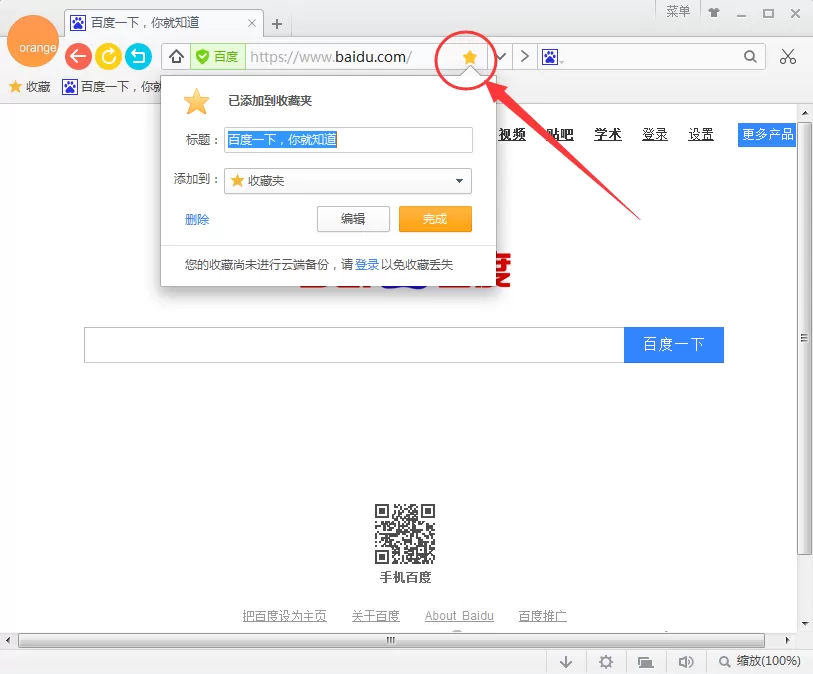Click the green Baidu security shield badge

(218, 56)
